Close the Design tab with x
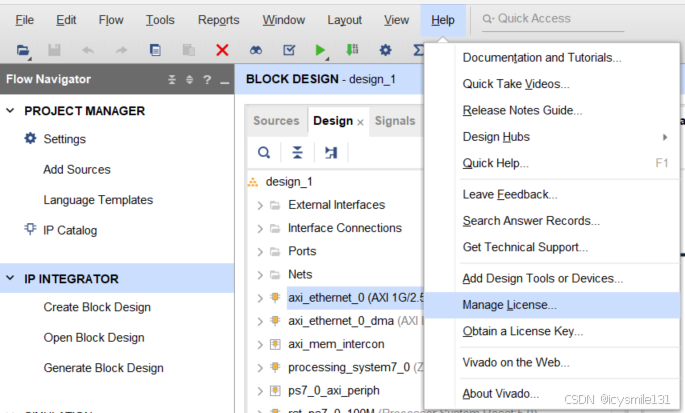The height and width of the screenshot is (413, 685). tap(360, 123)
